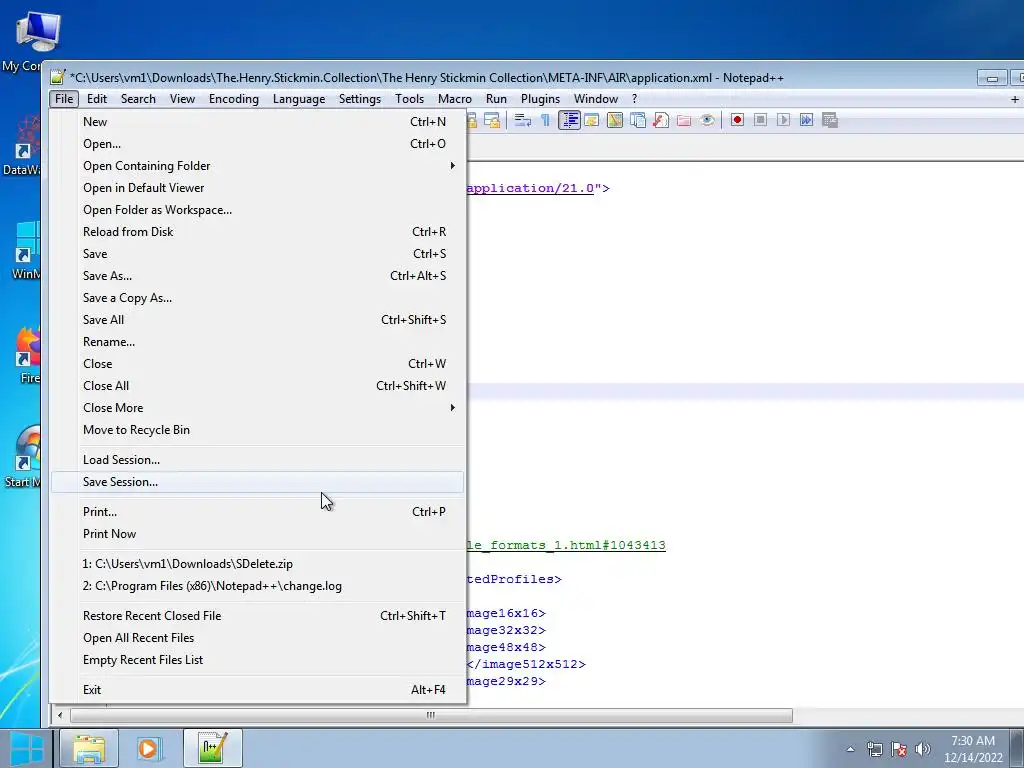Click the Action Center flag icon
This screenshot has height=768, width=1024.
pos(899,749)
